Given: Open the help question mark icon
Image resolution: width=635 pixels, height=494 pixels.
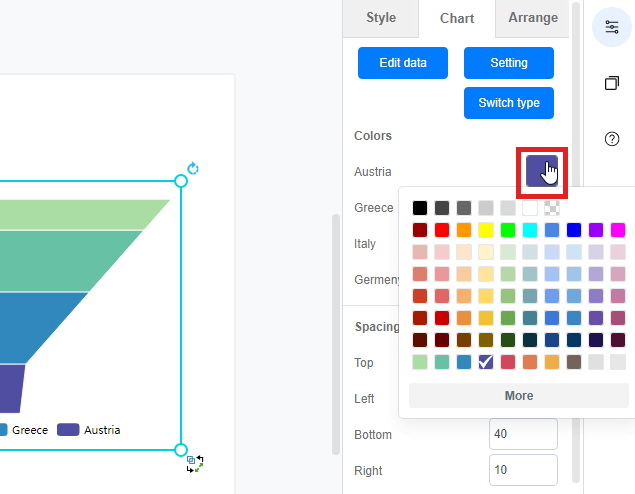Looking at the screenshot, I should click(x=612, y=139).
